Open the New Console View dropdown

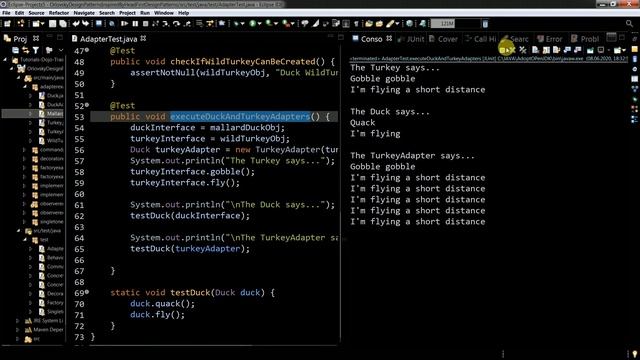[x=624, y=50]
